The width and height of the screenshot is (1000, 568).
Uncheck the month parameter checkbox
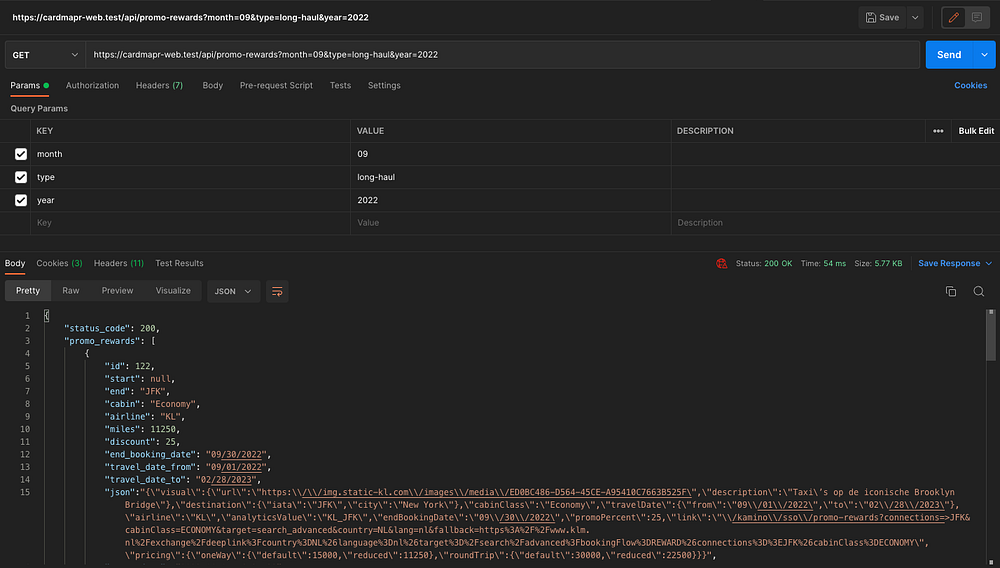click(x=21, y=154)
